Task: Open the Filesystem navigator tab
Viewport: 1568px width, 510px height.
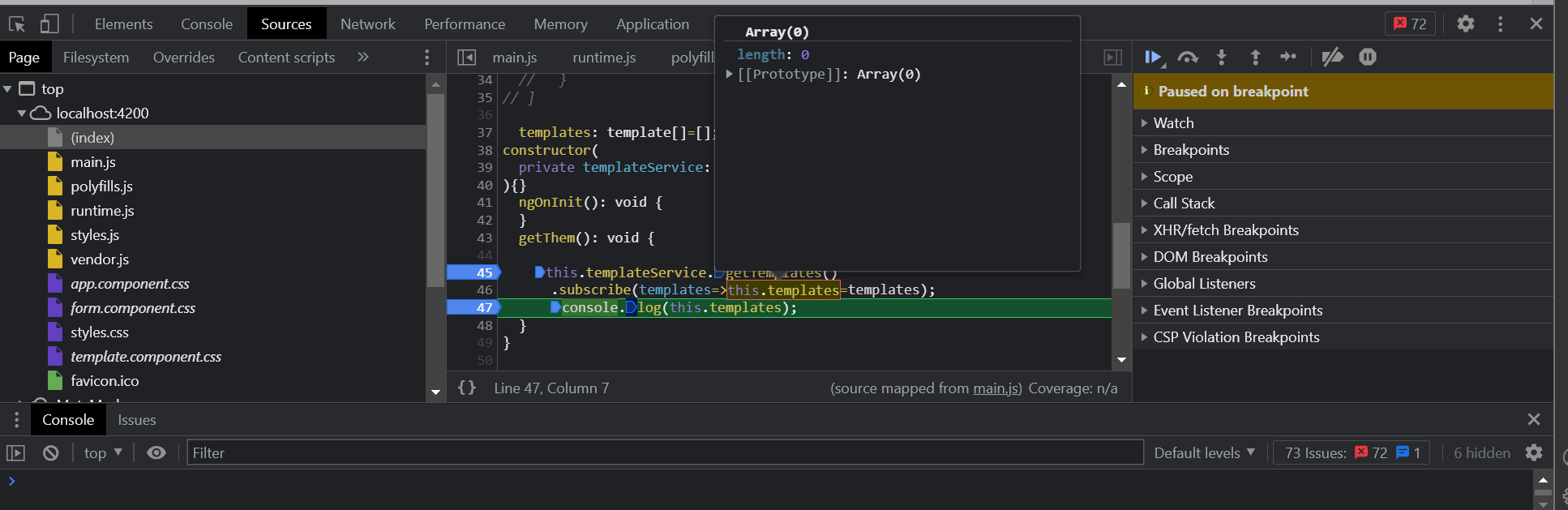Action: pyautogui.click(x=96, y=58)
